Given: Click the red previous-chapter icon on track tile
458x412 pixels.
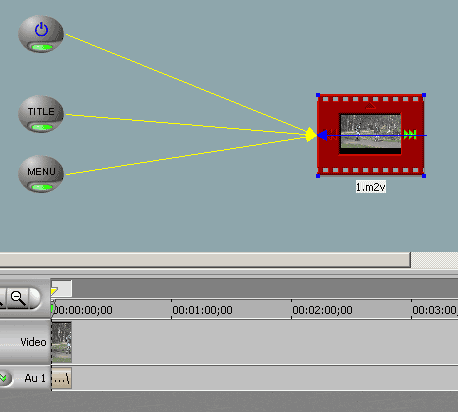Looking at the screenshot, I should pos(331,135).
